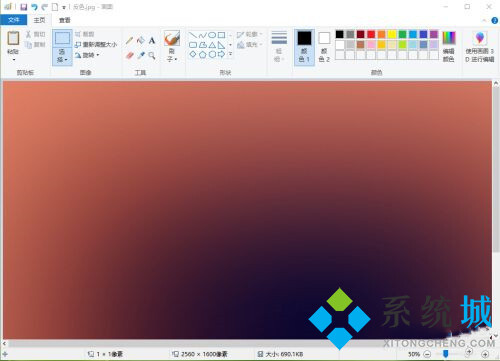
Task: Click the New blank page icon in title bar
Action: pyautogui.click(x=55, y=7)
